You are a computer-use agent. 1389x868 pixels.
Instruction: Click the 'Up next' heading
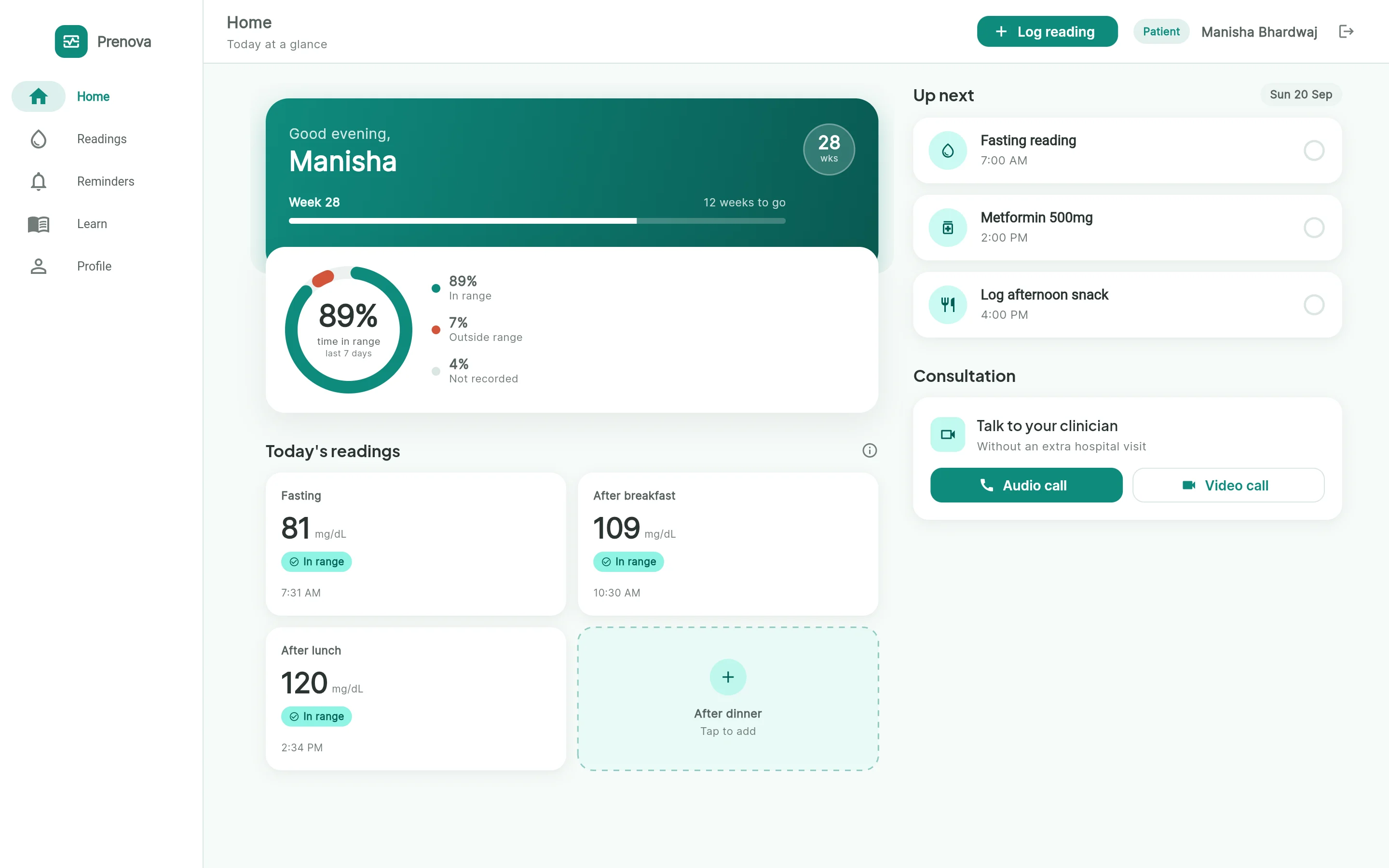coord(943,95)
